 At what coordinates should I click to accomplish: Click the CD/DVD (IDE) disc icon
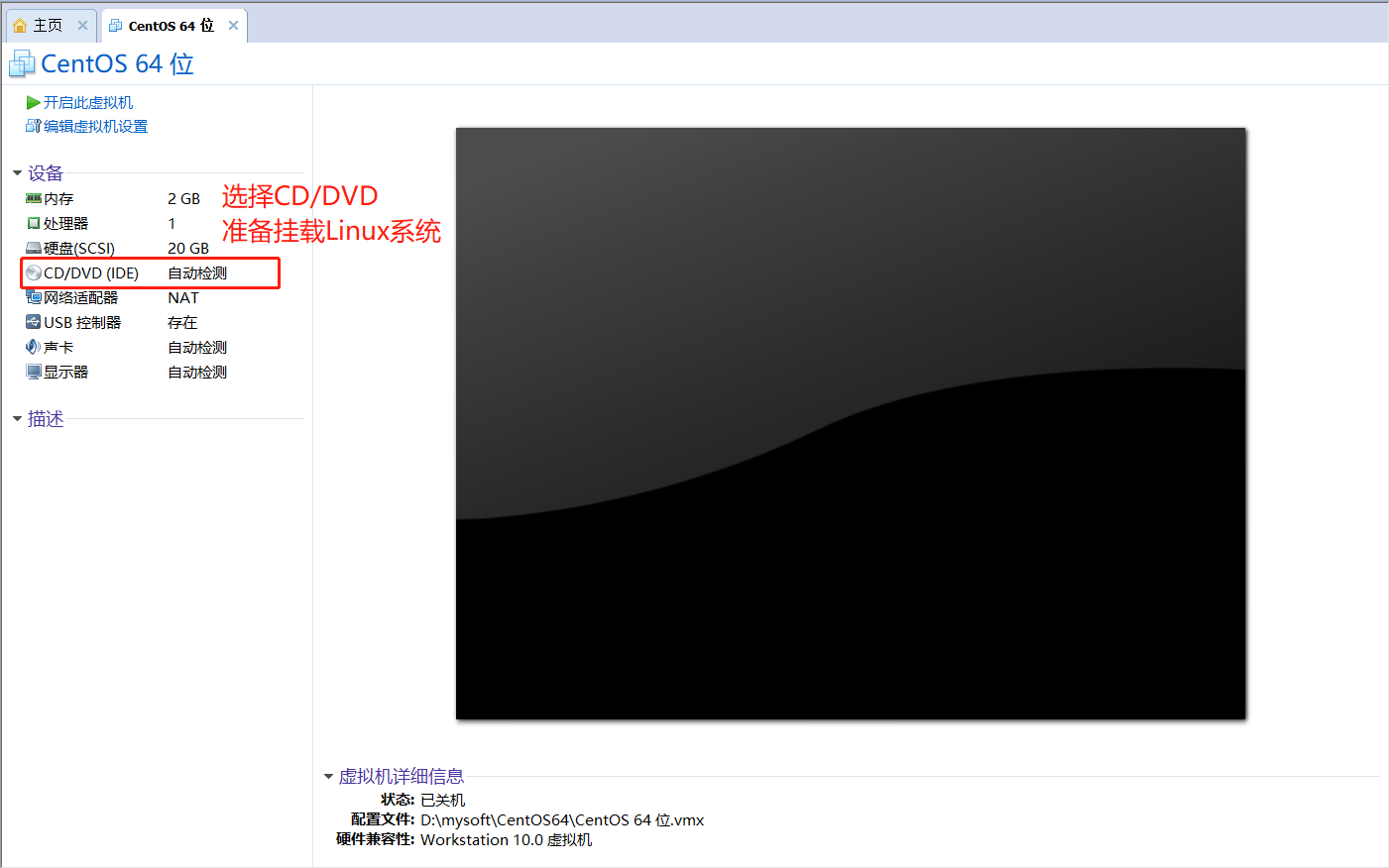point(34,273)
